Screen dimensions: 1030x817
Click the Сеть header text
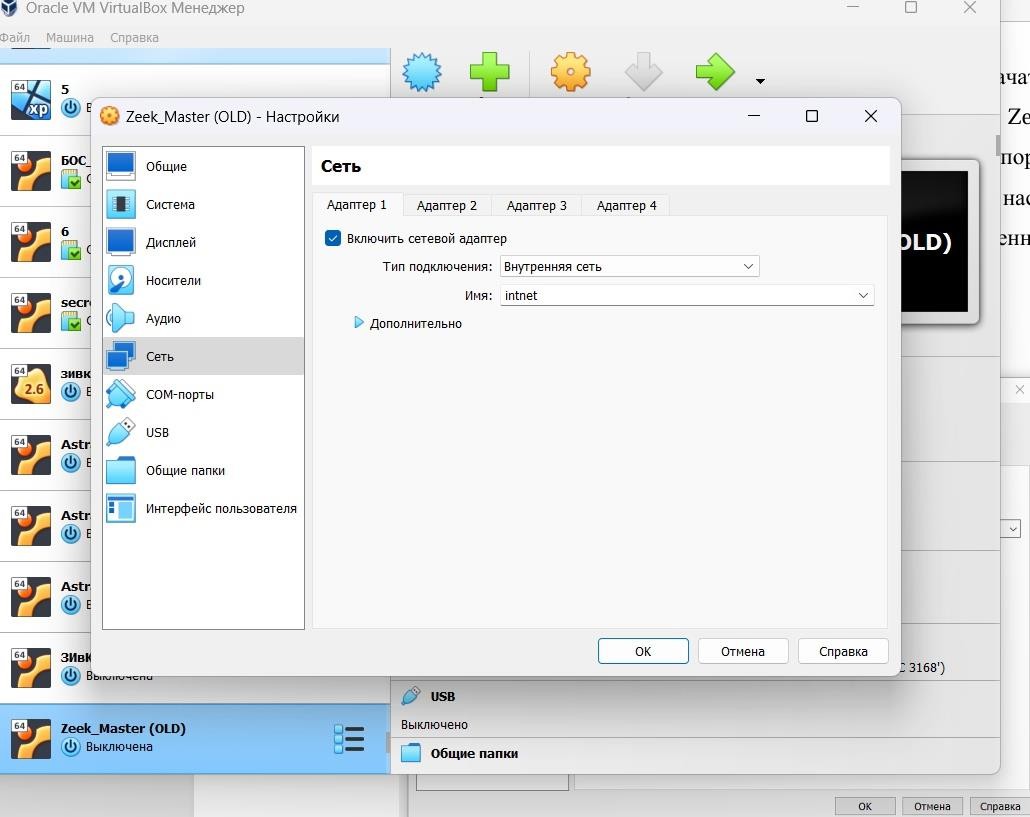341,166
